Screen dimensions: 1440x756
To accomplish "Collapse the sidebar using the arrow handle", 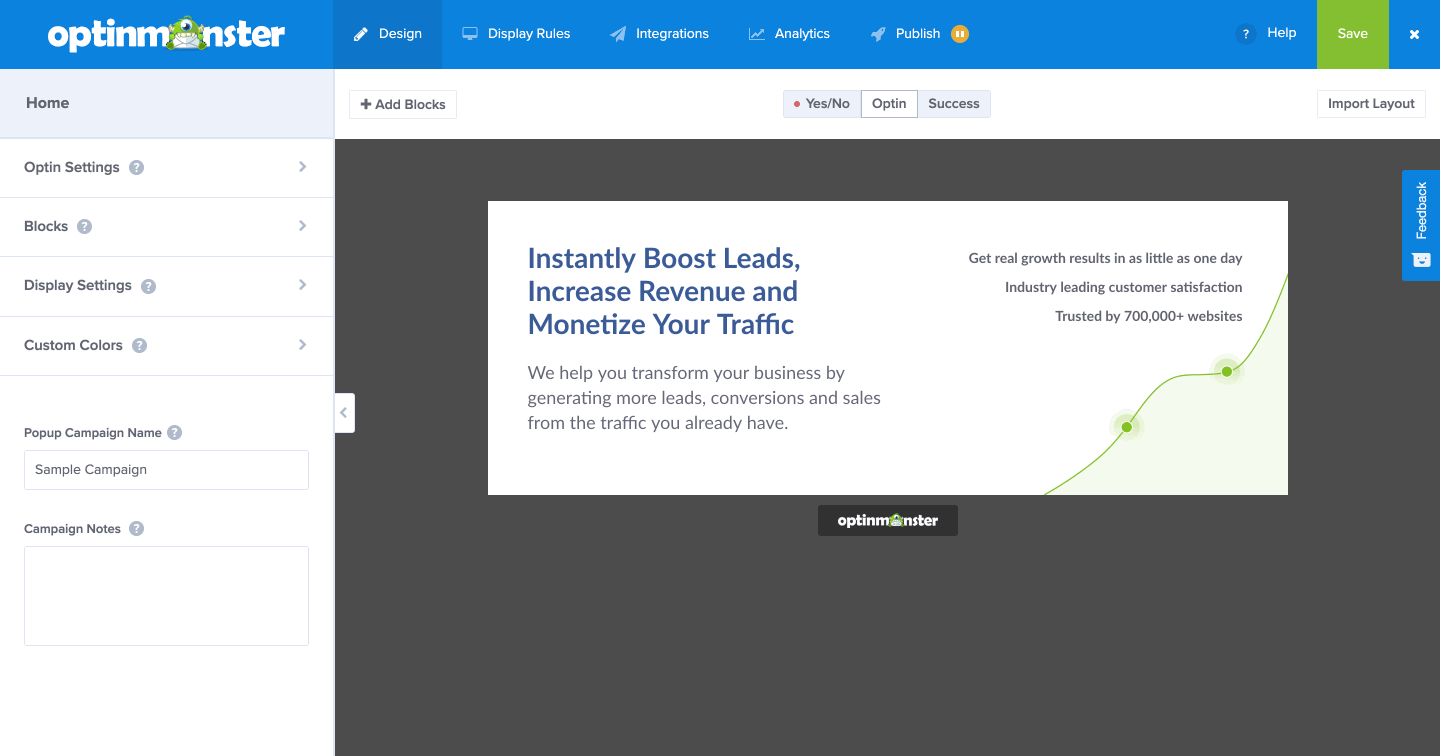I will (x=345, y=412).
